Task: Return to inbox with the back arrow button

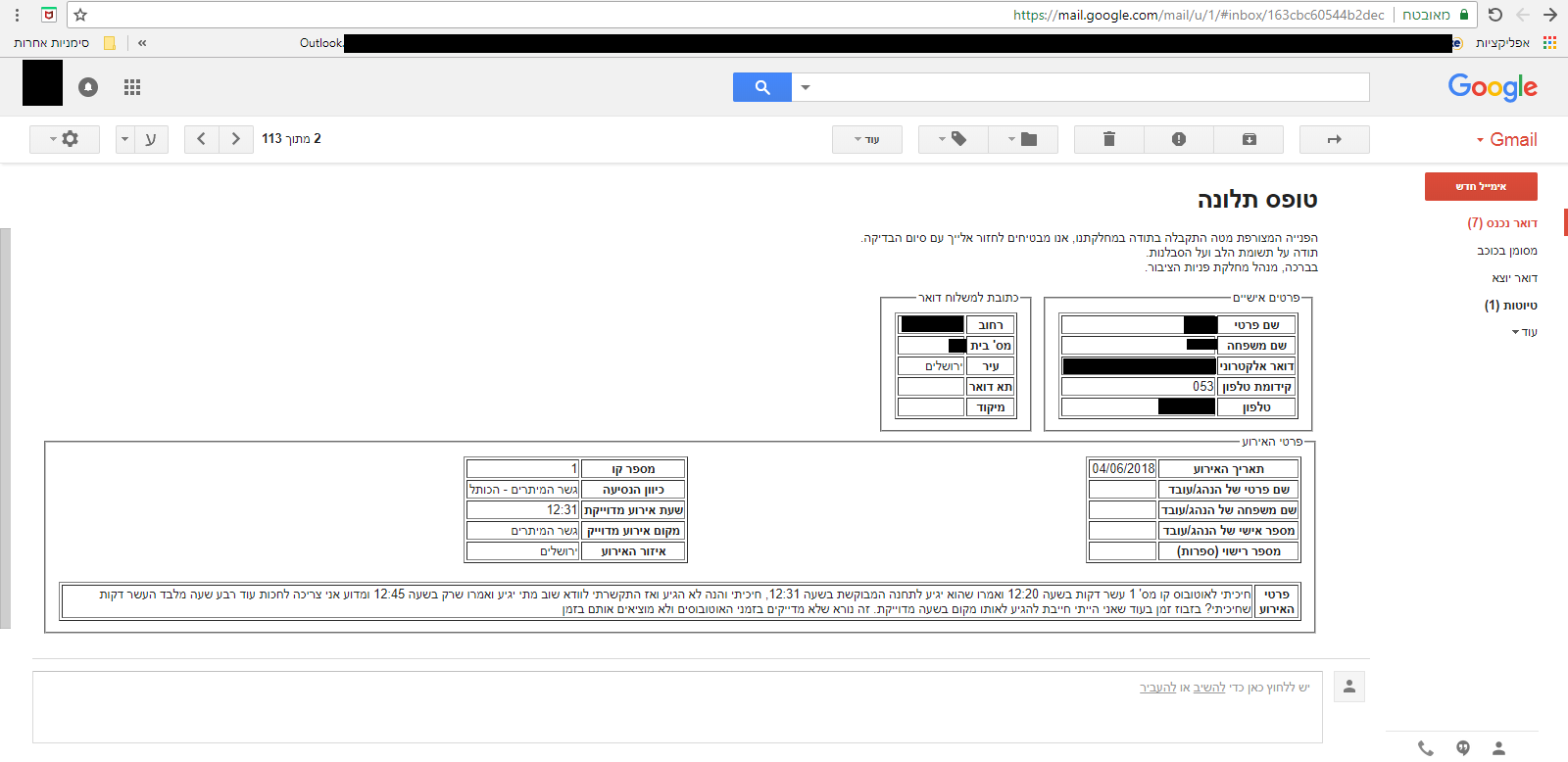Action: (x=1334, y=139)
